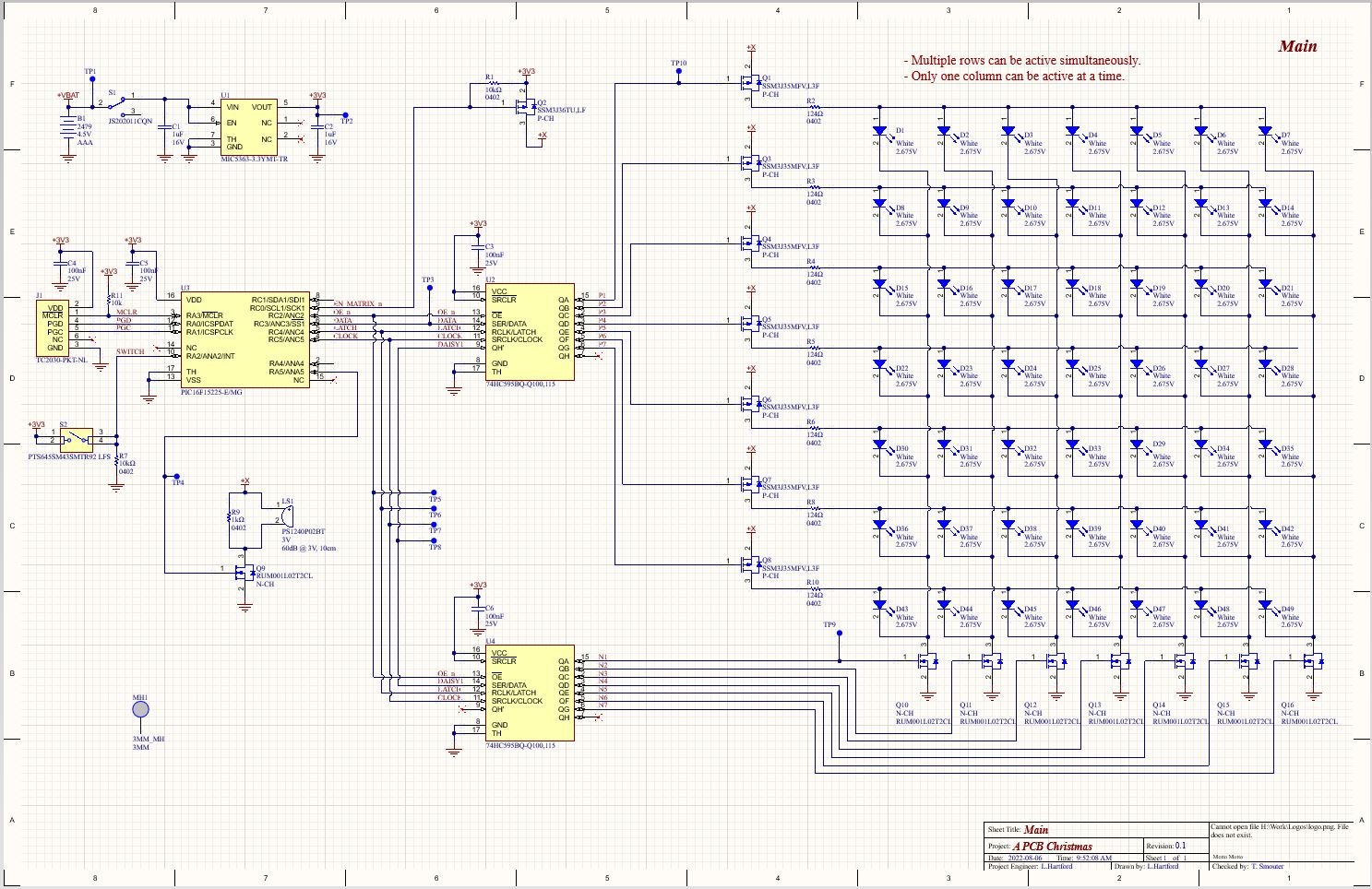Click the red 'Main' sheet heading

(x=1297, y=46)
